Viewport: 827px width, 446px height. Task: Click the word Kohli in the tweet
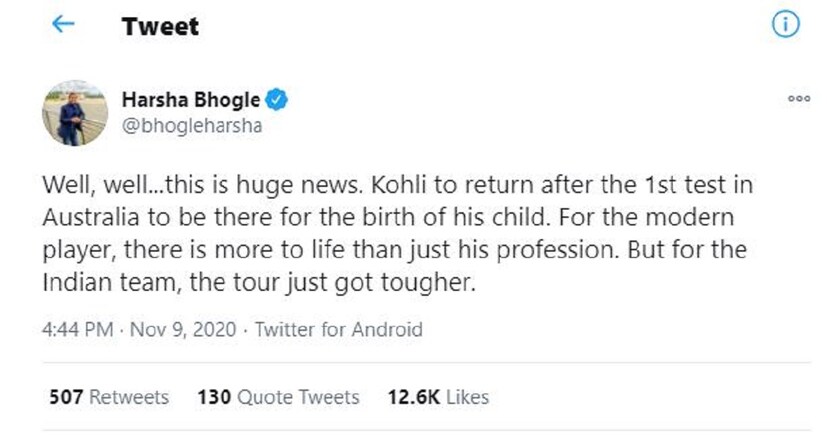[x=392, y=186]
